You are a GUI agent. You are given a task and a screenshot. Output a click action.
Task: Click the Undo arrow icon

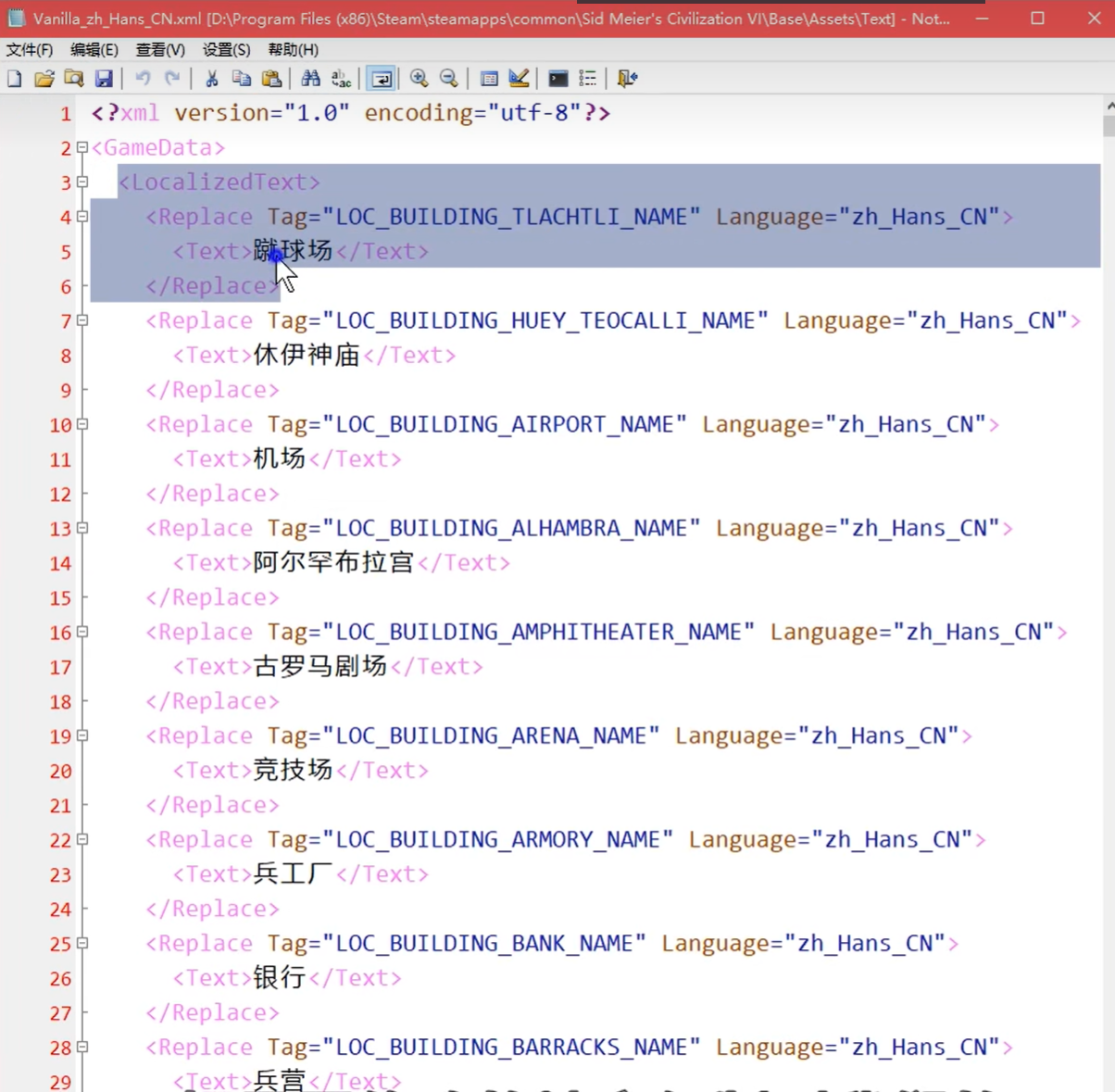(143, 79)
